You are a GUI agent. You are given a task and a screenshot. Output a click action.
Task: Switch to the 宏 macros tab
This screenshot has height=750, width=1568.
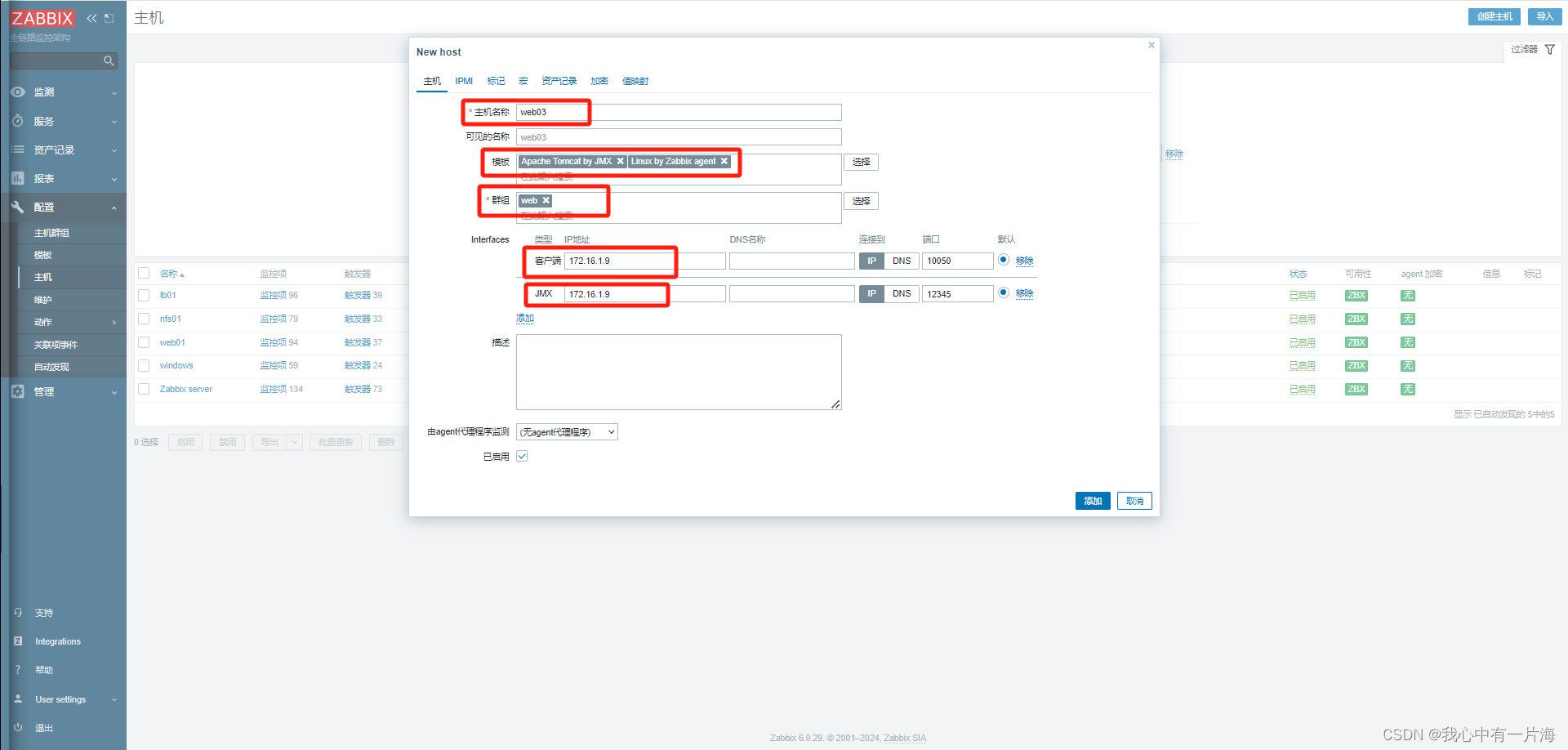pos(523,81)
